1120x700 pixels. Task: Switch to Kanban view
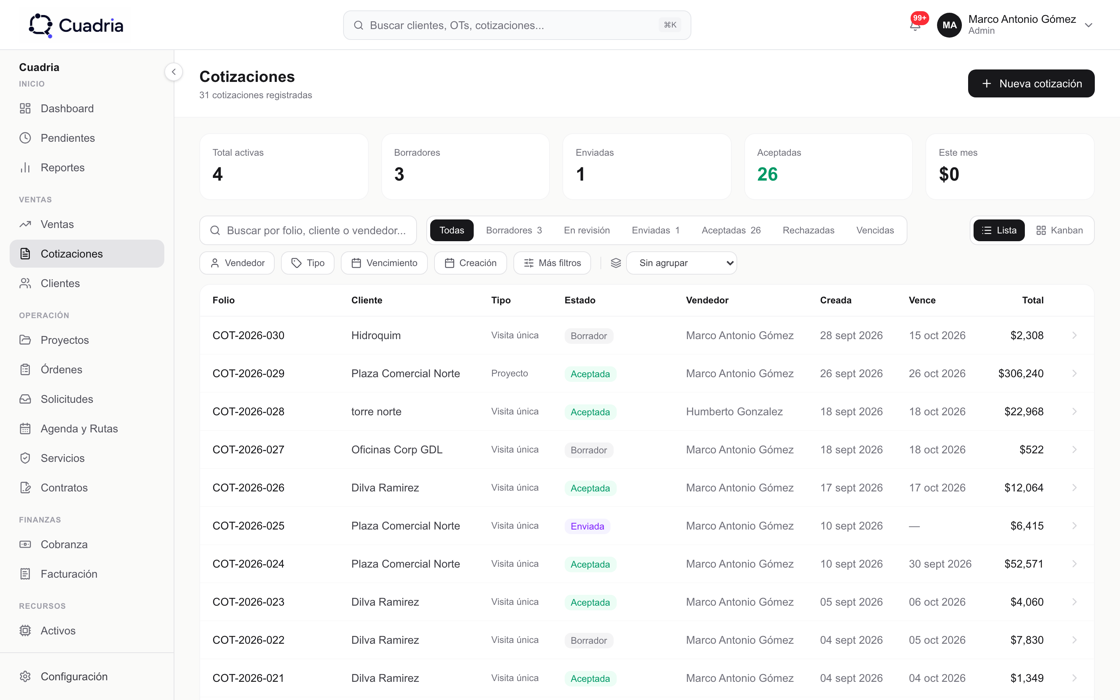tap(1059, 230)
